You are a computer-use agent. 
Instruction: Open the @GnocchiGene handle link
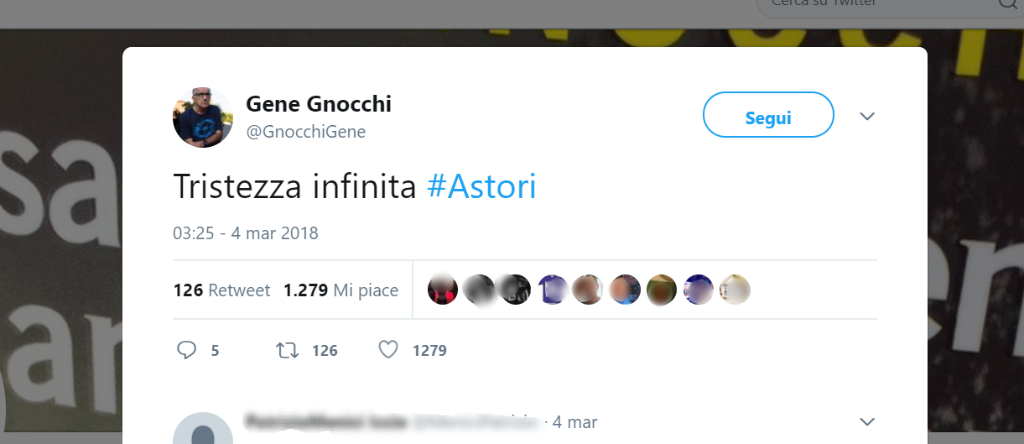306,132
